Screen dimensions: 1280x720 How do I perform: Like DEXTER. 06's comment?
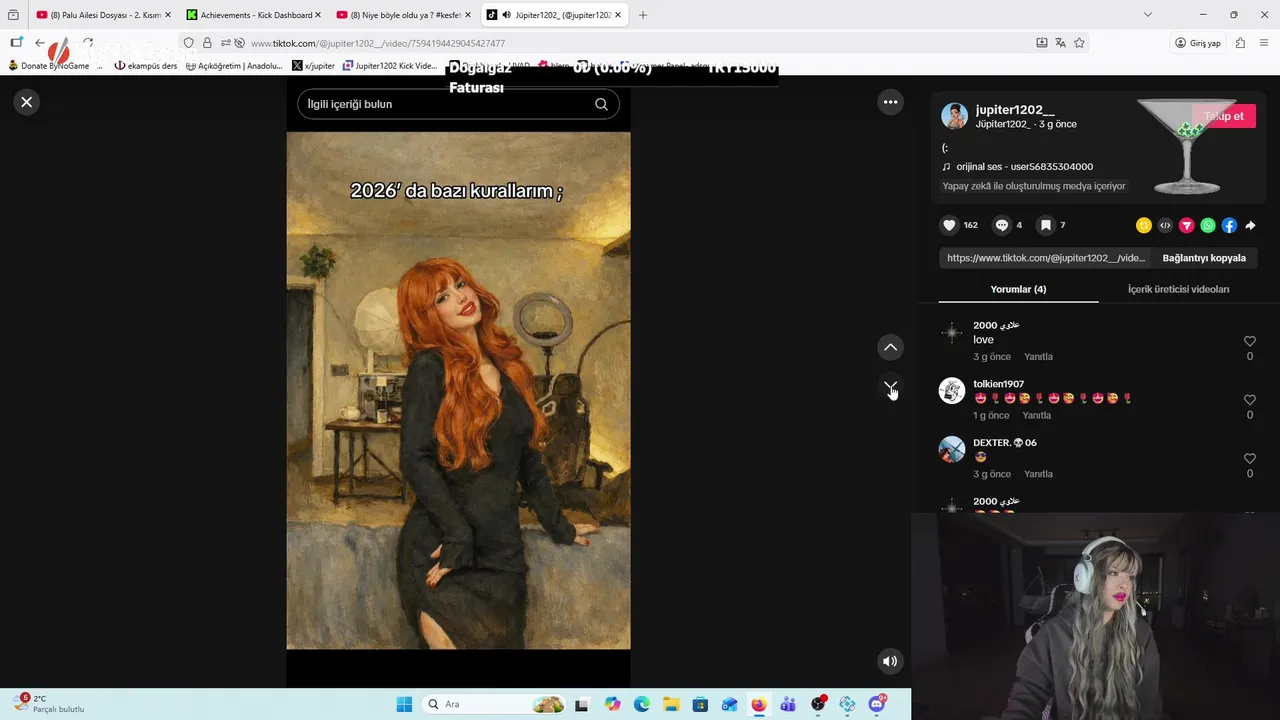[x=1249, y=458]
